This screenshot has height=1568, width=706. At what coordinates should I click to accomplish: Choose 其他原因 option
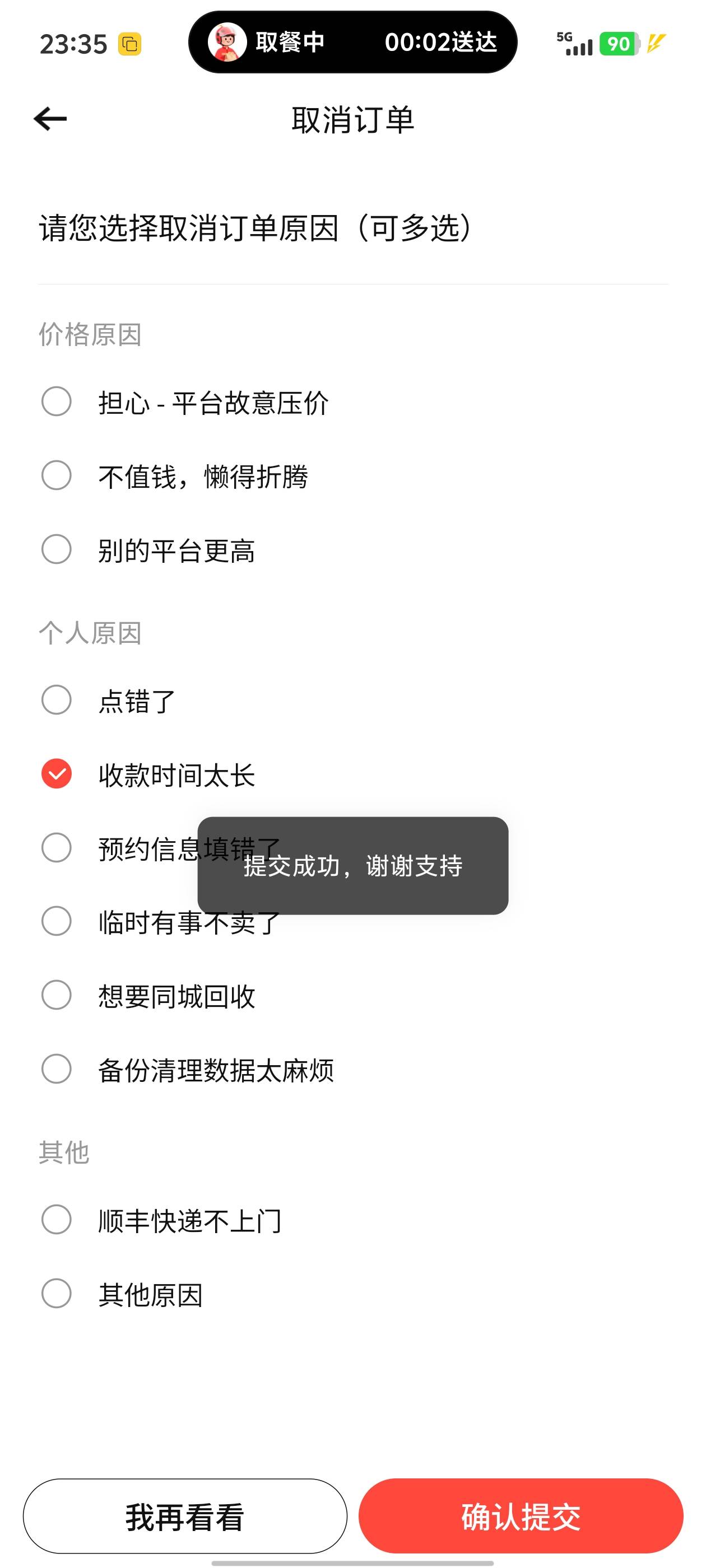pyautogui.click(x=57, y=1294)
